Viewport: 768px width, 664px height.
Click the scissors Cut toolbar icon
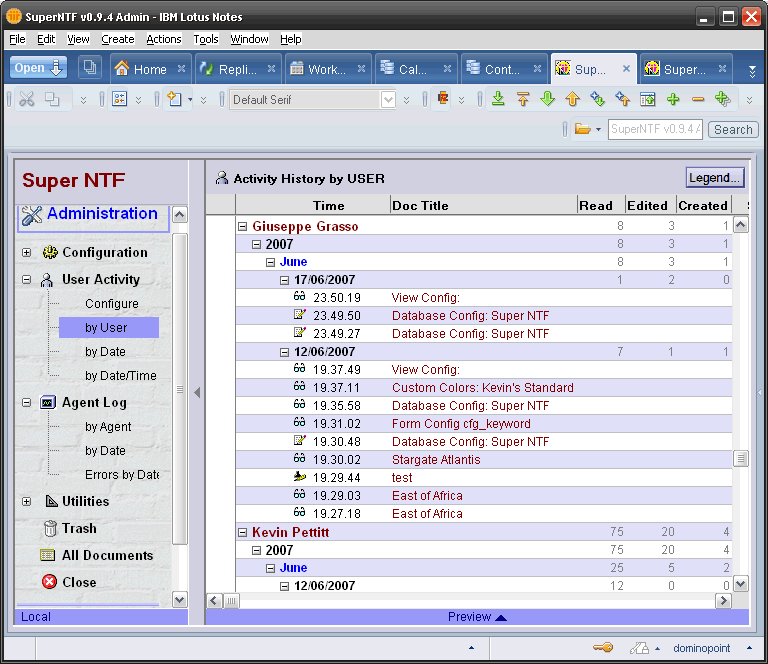27,99
